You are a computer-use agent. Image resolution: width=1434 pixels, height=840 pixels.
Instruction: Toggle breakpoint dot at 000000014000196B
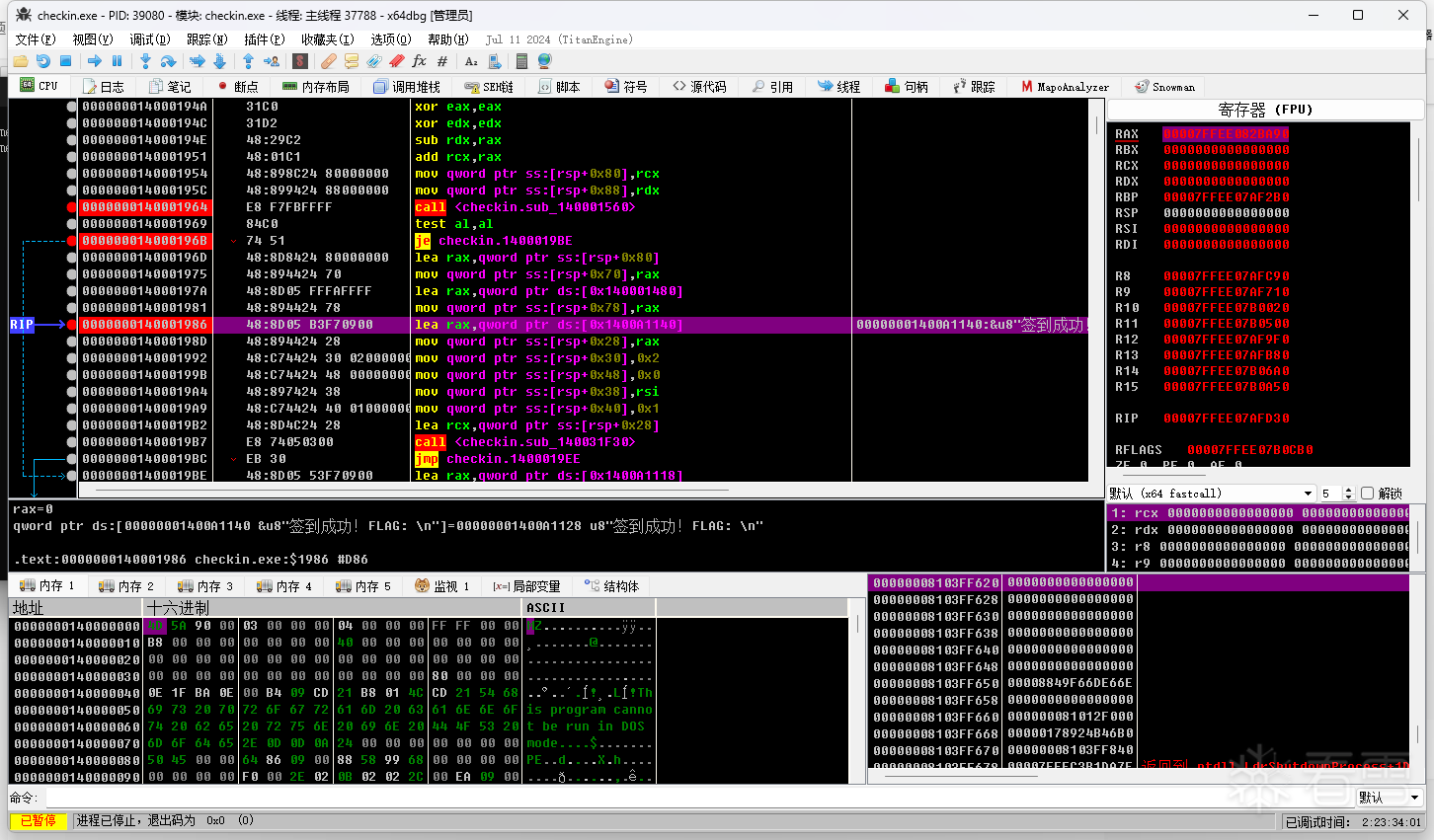click(x=71, y=241)
